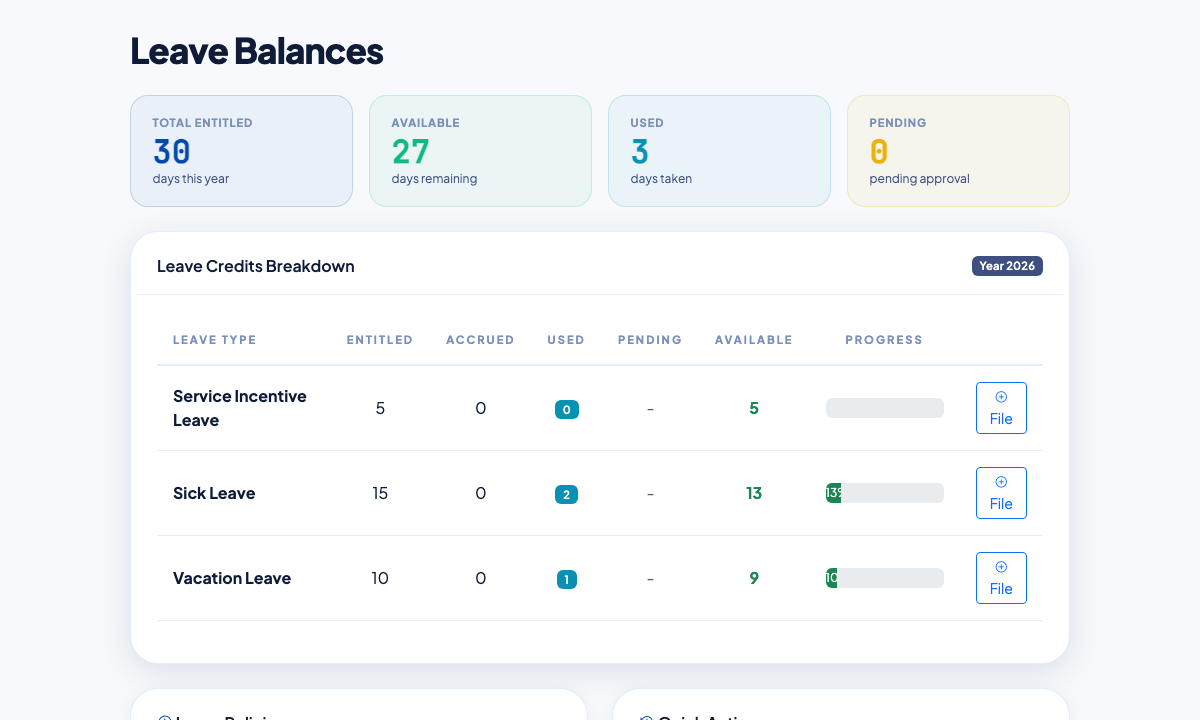
Task: Click the Used column header
Action: click(x=566, y=340)
